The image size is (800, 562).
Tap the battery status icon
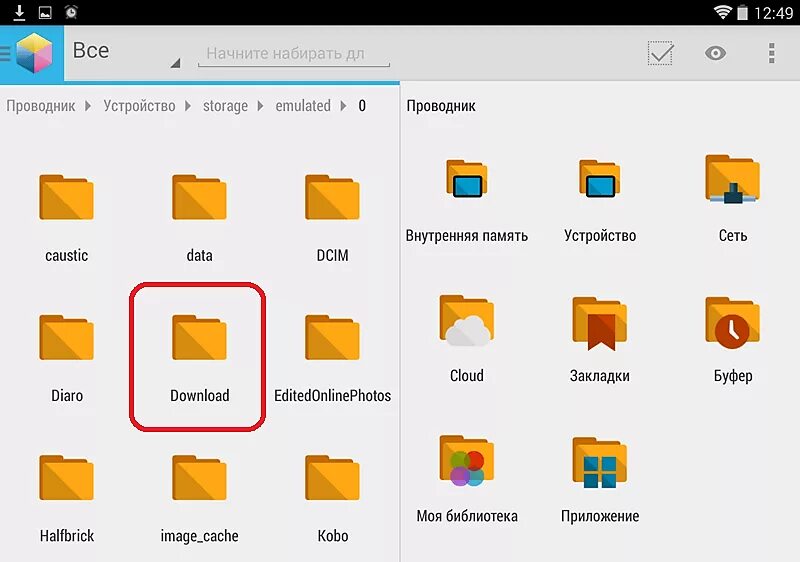pos(742,12)
